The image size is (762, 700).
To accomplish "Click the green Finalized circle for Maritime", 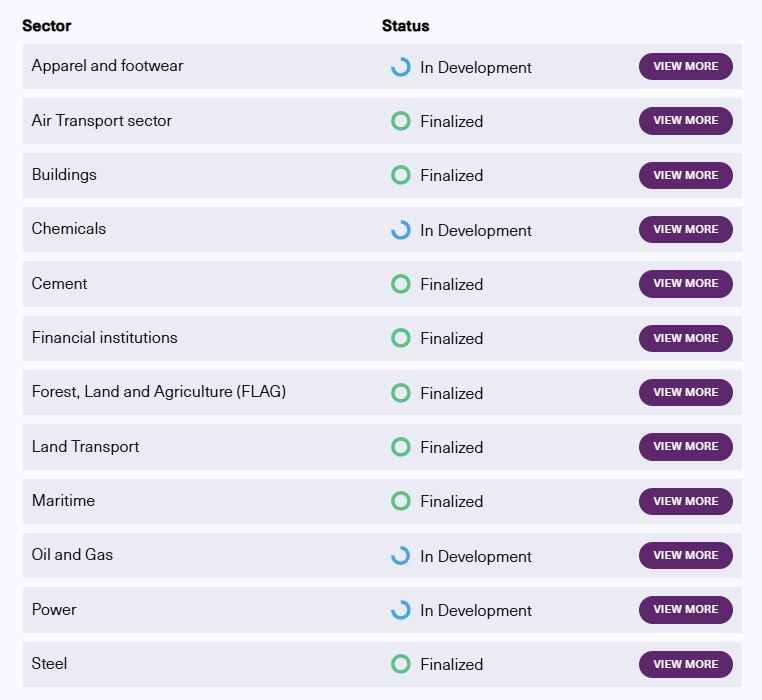I will 401,501.
